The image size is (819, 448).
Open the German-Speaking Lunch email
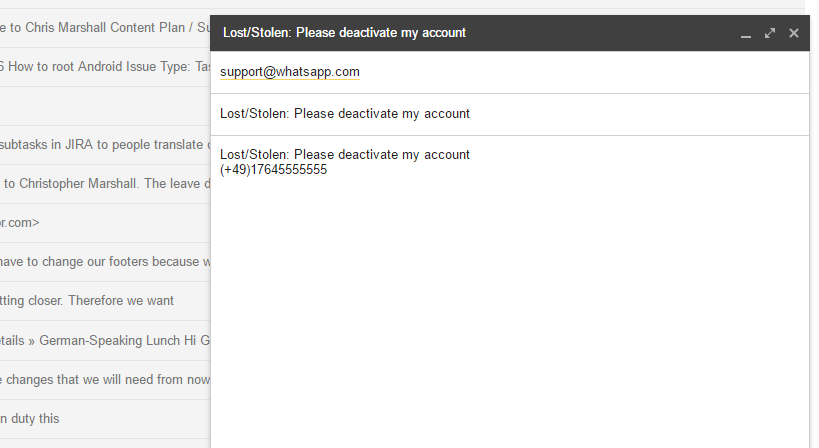104,340
